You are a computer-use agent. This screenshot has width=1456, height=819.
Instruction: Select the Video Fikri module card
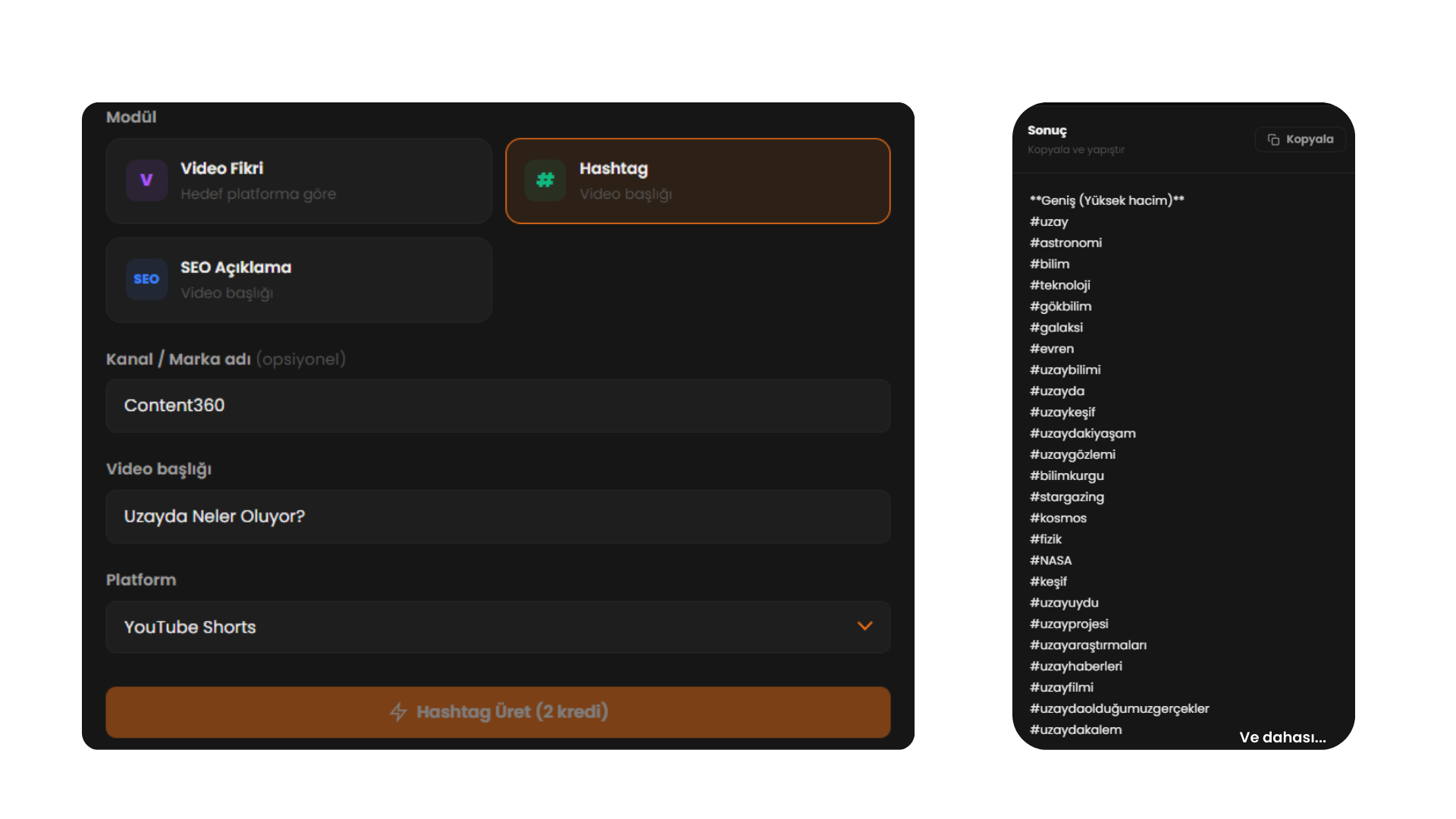pyautogui.click(x=299, y=180)
